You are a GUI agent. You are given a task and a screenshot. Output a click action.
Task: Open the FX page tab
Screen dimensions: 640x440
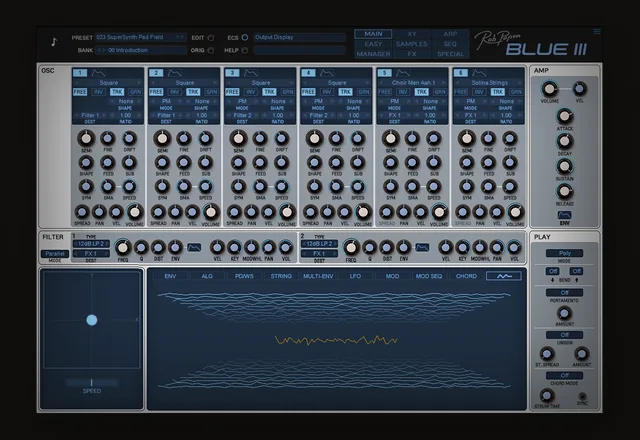411,54
